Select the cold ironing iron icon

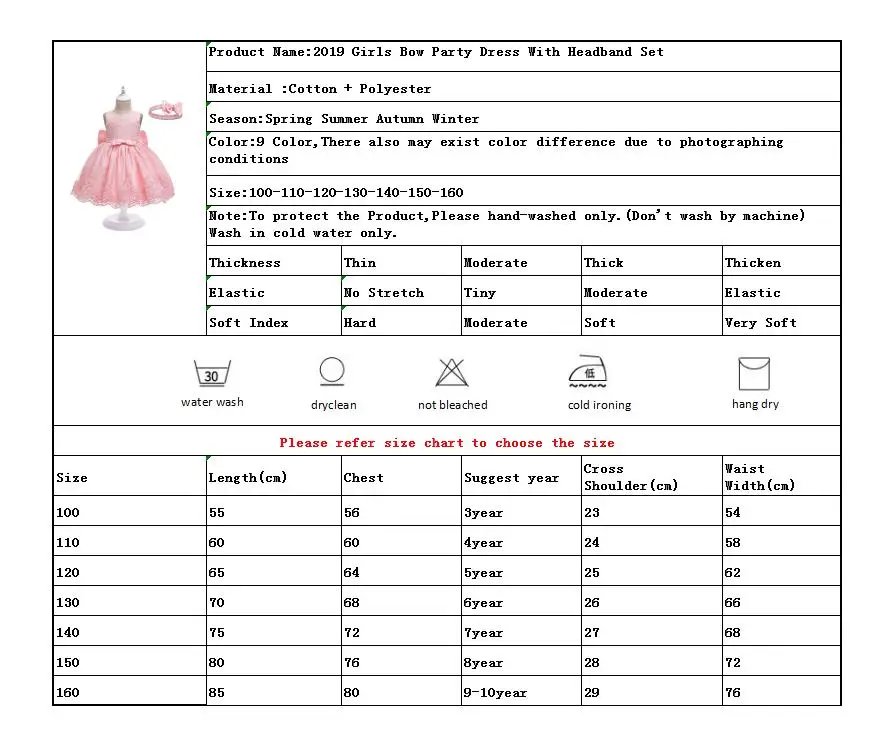click(x=587, y=371)
